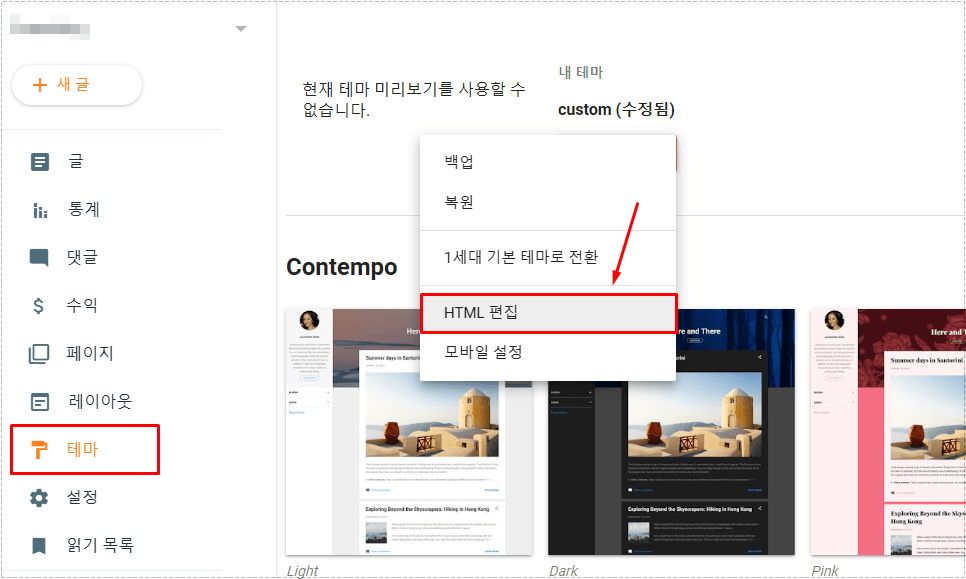The image size is (966, 579).
Task: Select 1세대 기본 테마로 전환 option
Action: 548,257
